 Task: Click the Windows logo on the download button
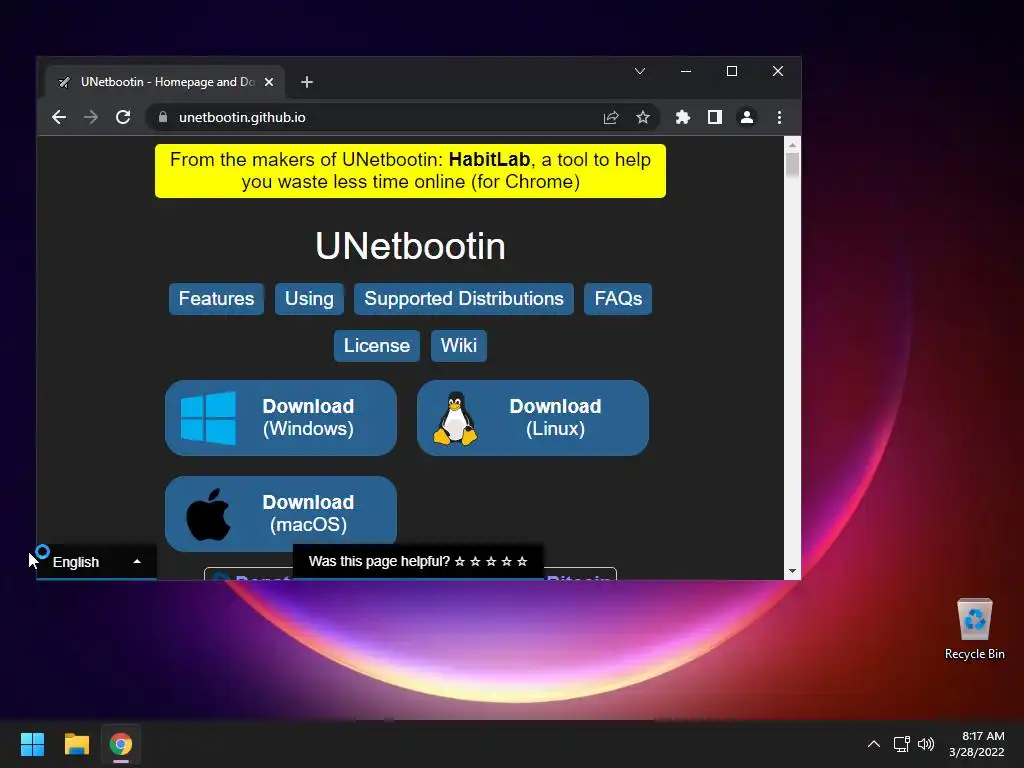click(208, 418)
